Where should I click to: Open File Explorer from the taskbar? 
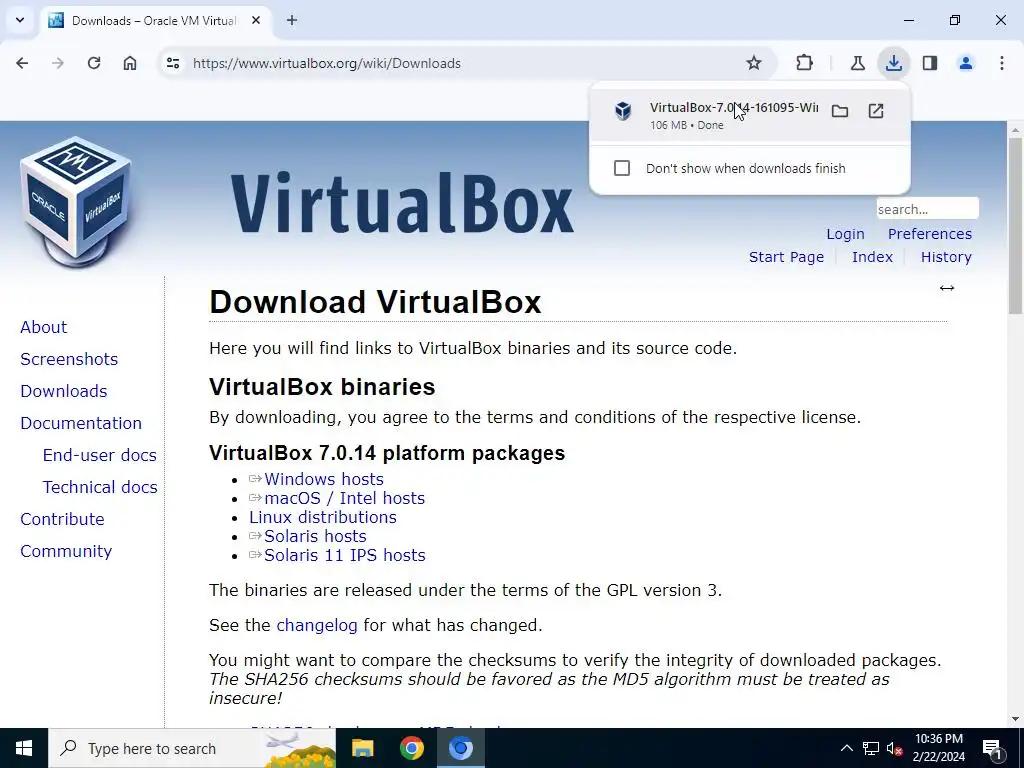(362, 748)
